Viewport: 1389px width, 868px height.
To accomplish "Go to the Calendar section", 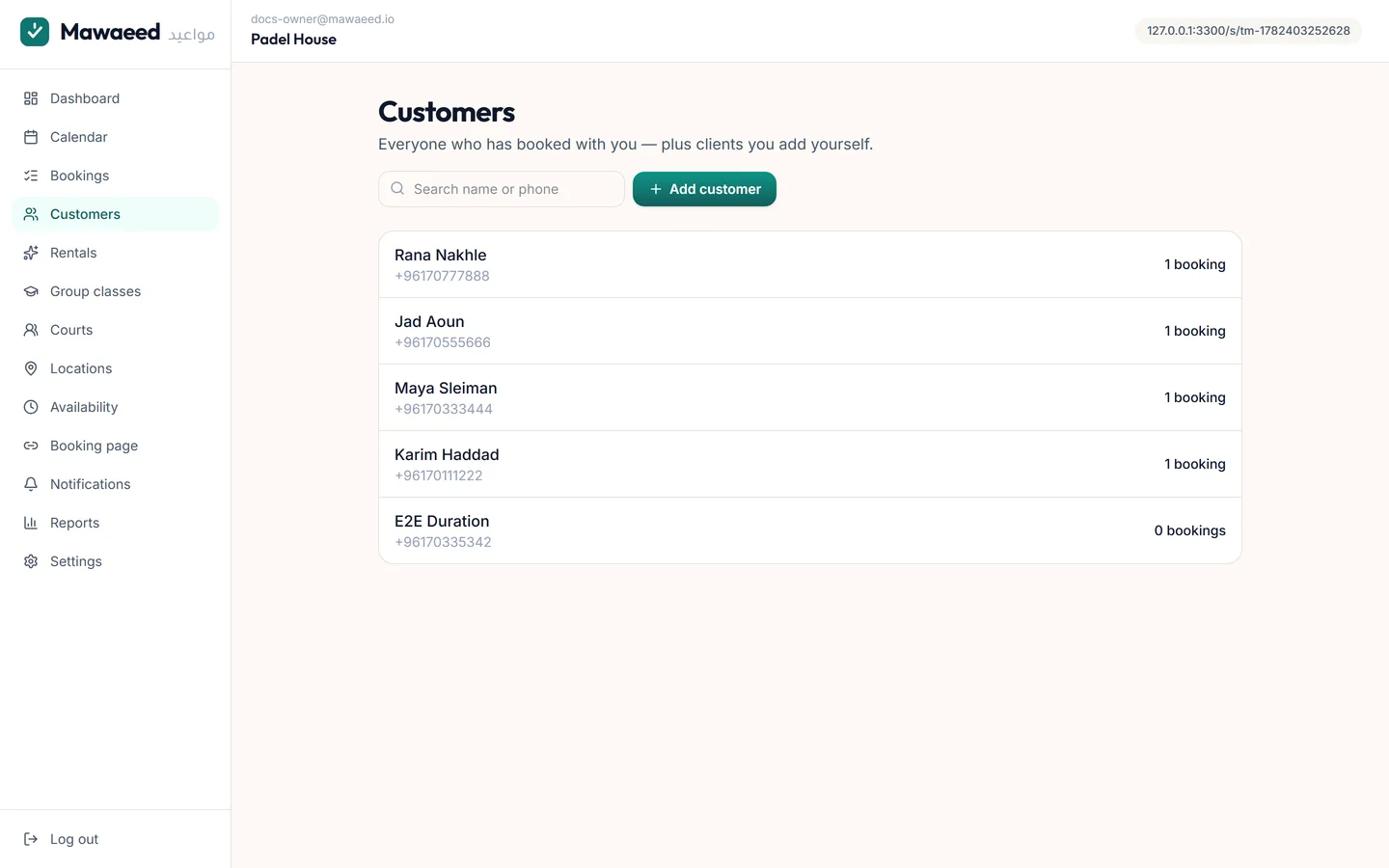I will point(116,137).
